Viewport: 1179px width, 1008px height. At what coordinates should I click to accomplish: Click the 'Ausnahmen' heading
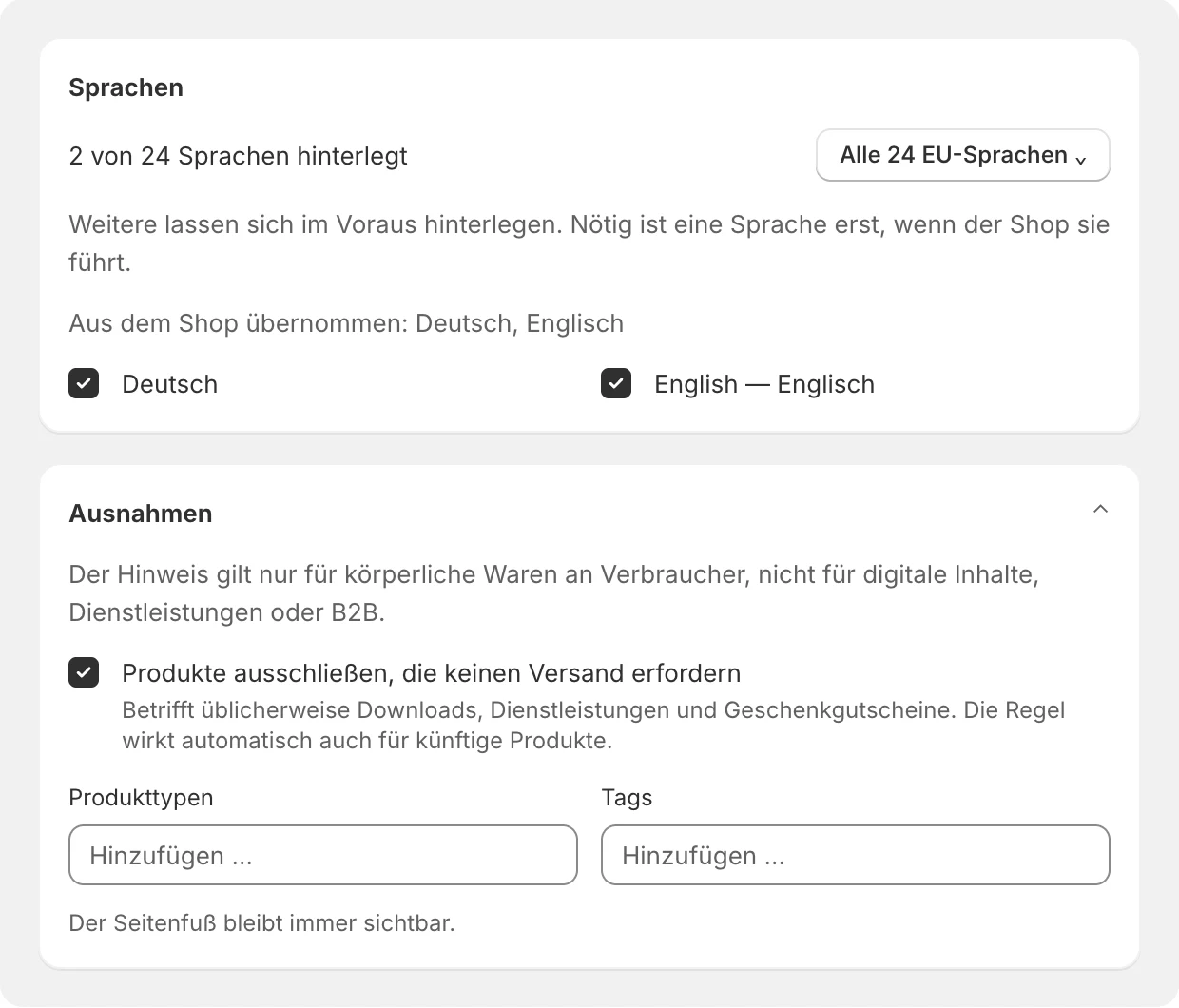point(141,514)
